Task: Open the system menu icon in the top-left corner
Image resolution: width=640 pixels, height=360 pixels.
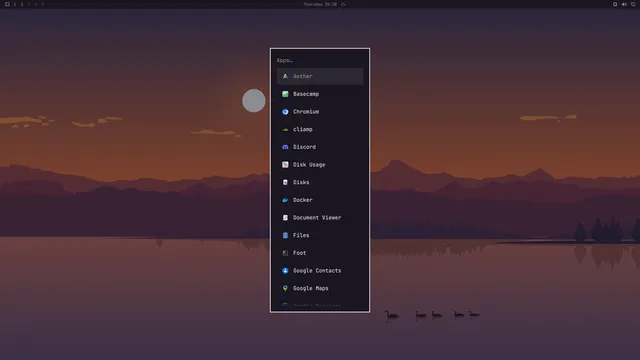Action: 7,4
